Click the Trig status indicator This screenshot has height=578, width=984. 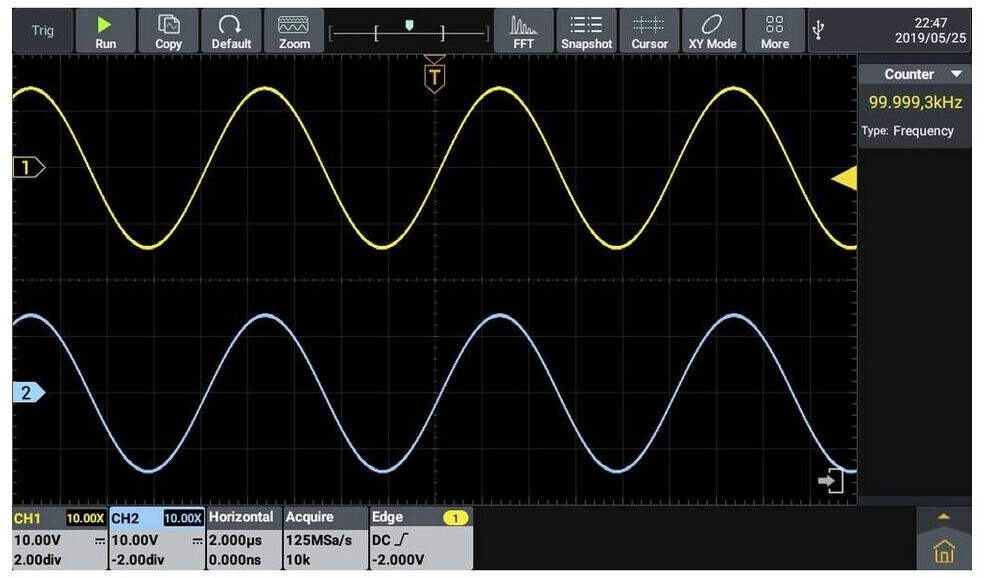43,31
